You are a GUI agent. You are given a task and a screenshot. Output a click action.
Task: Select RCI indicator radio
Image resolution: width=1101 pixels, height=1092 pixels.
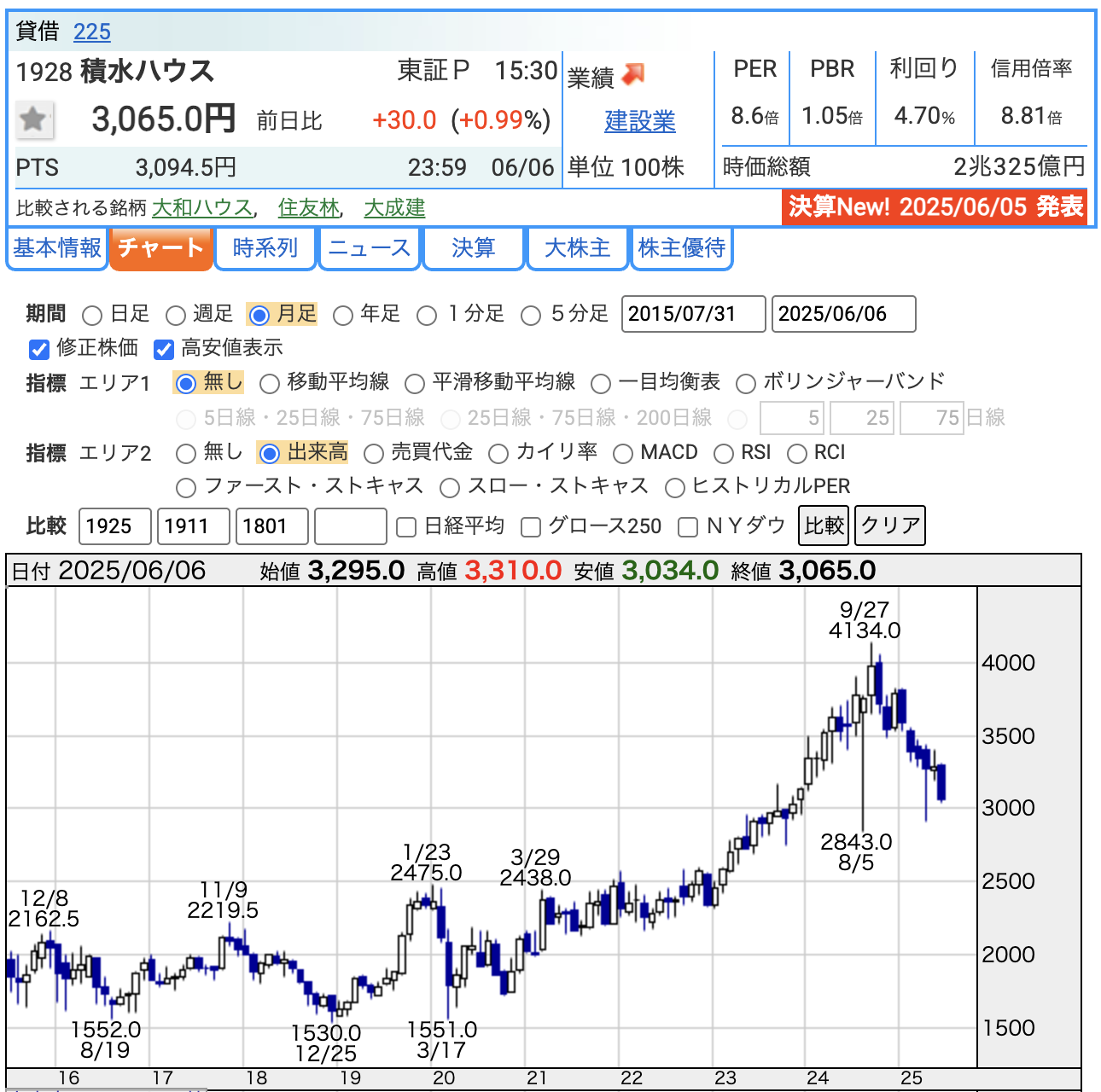(797, 453)
